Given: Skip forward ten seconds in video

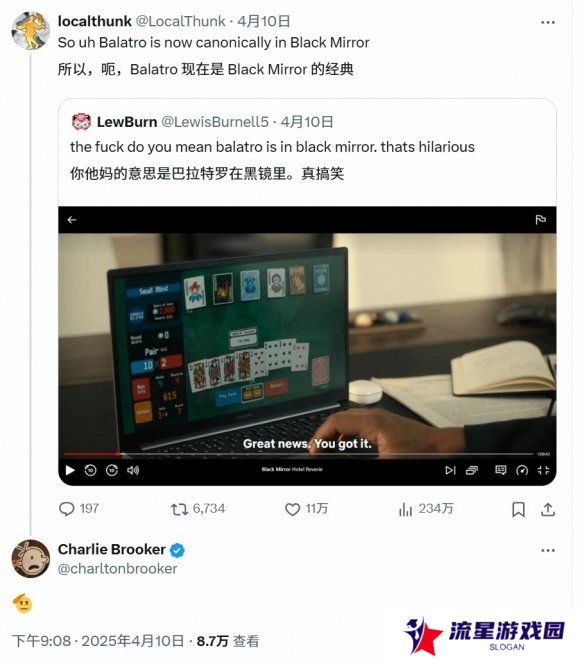Looking at the screenshot, I should click(112, 470).
